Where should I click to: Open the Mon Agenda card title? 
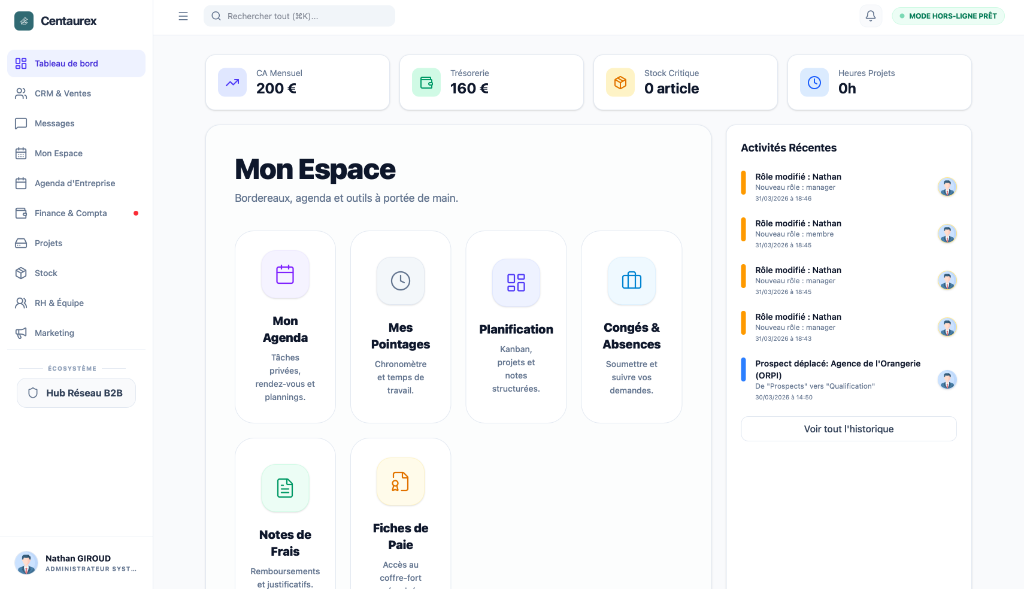285,329
